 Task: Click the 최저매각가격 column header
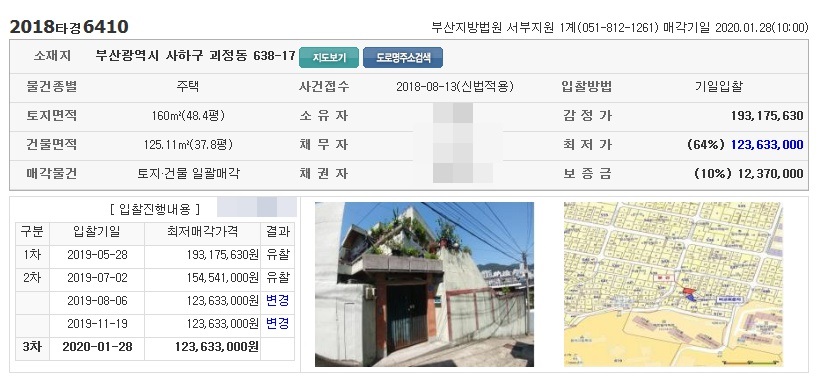coord(202,231)
